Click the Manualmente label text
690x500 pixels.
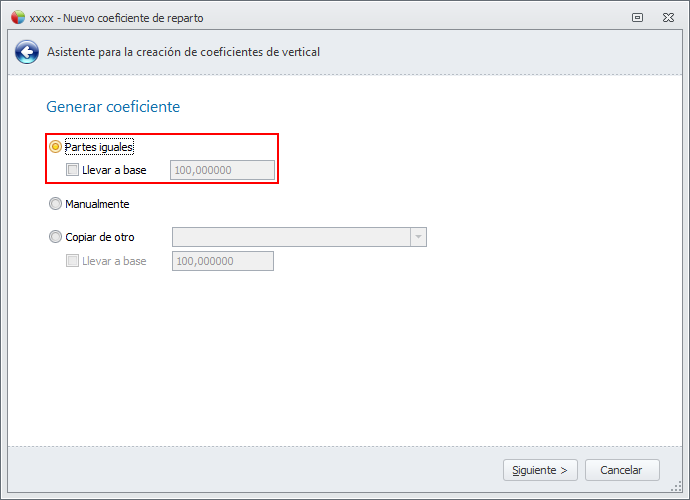97,204
